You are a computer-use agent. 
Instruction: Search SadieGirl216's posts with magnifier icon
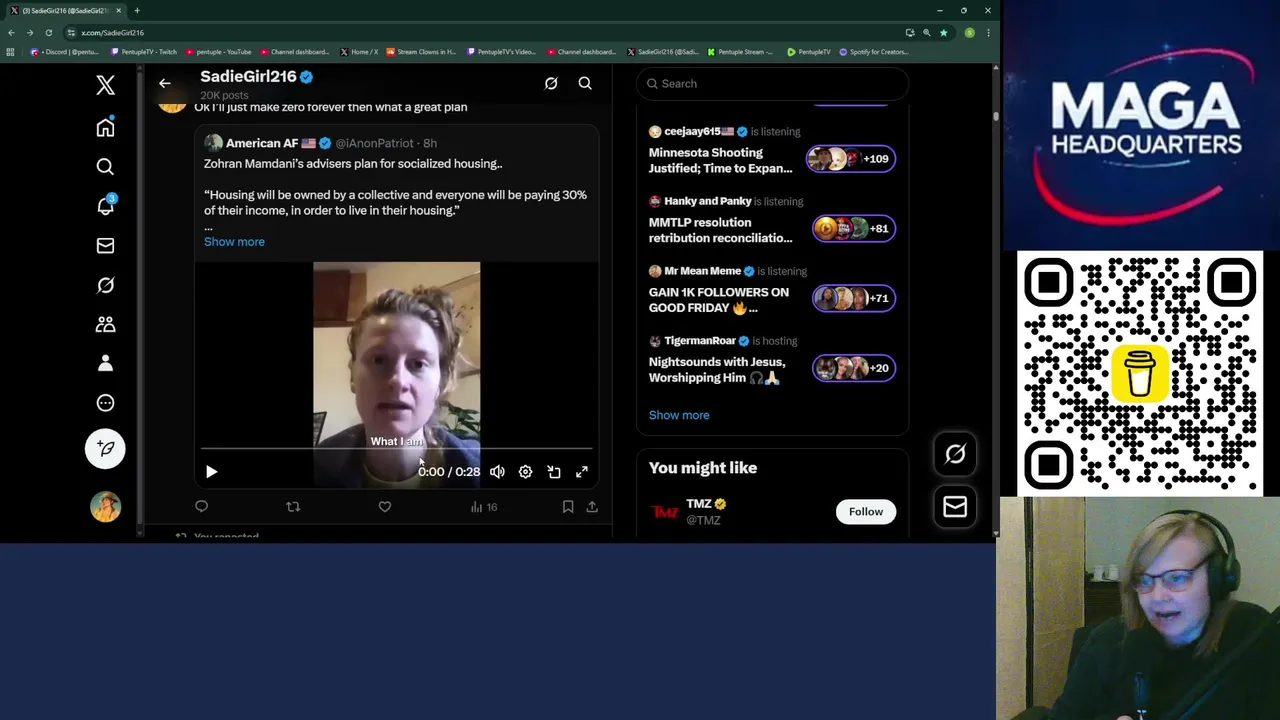pos(585,83)
